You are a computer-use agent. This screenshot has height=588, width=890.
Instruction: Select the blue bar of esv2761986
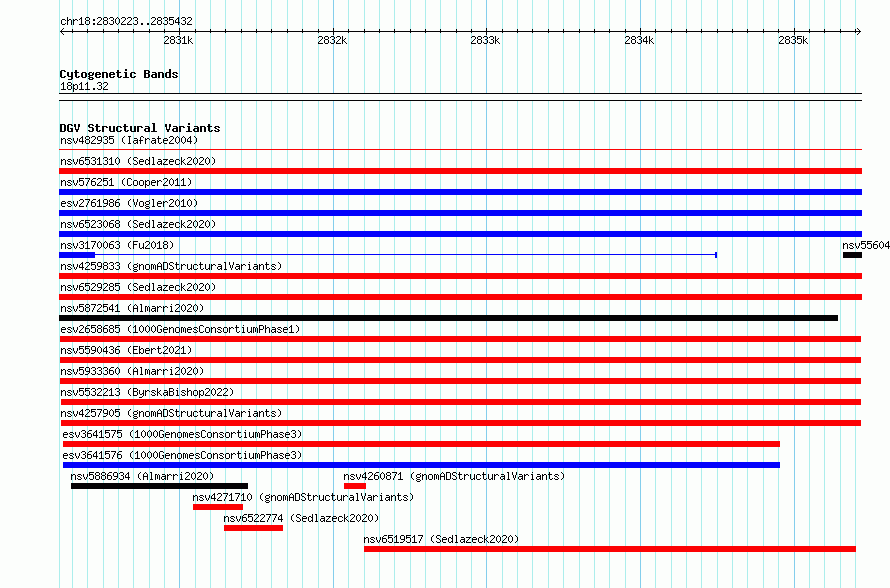pos(460,213)
